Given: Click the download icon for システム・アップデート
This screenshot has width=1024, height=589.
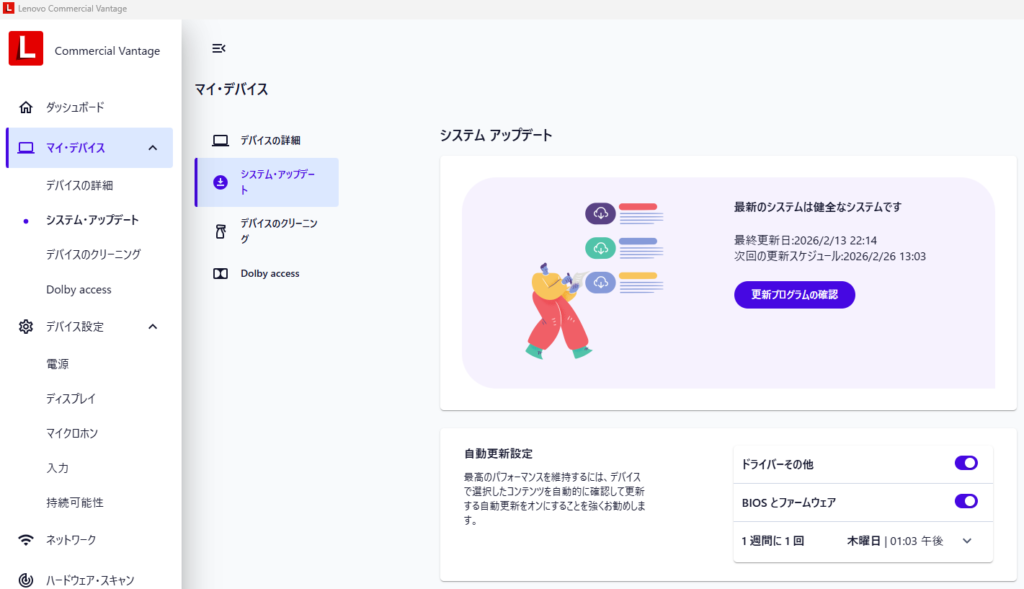Looking at the screenshot, I should pyautogui.click(x=220, y=182).
